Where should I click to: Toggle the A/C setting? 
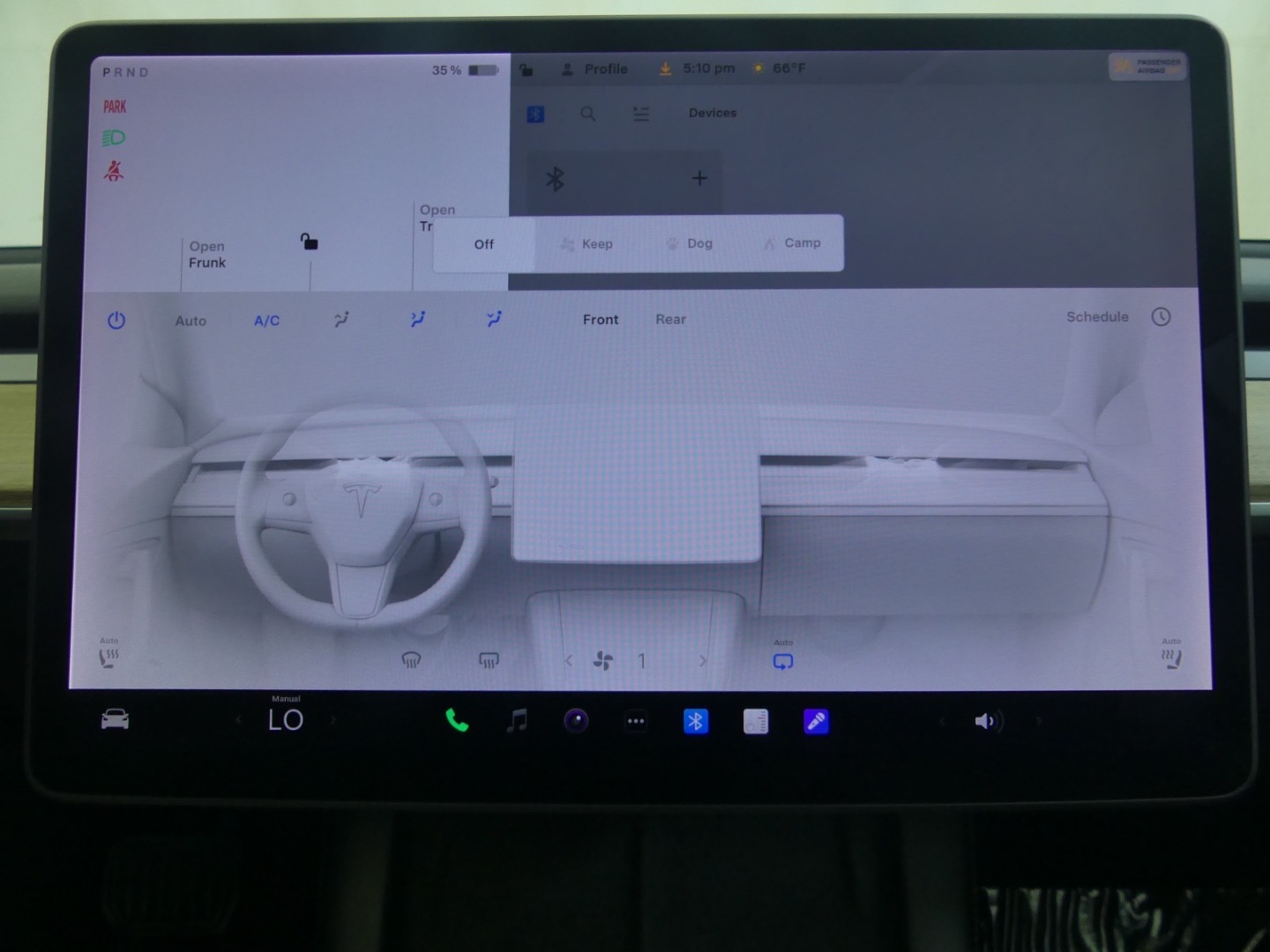click(266, 321)
